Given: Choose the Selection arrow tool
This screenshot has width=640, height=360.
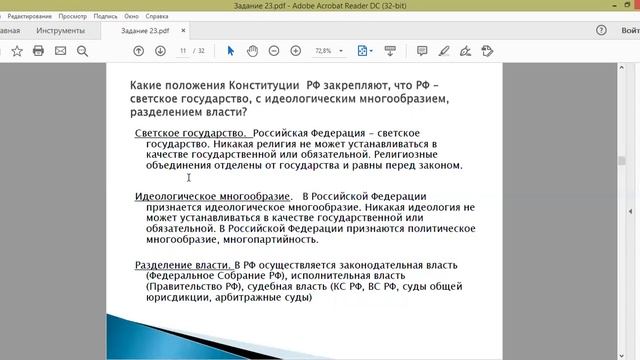Looking at the screenshot, I should [x=231, y=51].
